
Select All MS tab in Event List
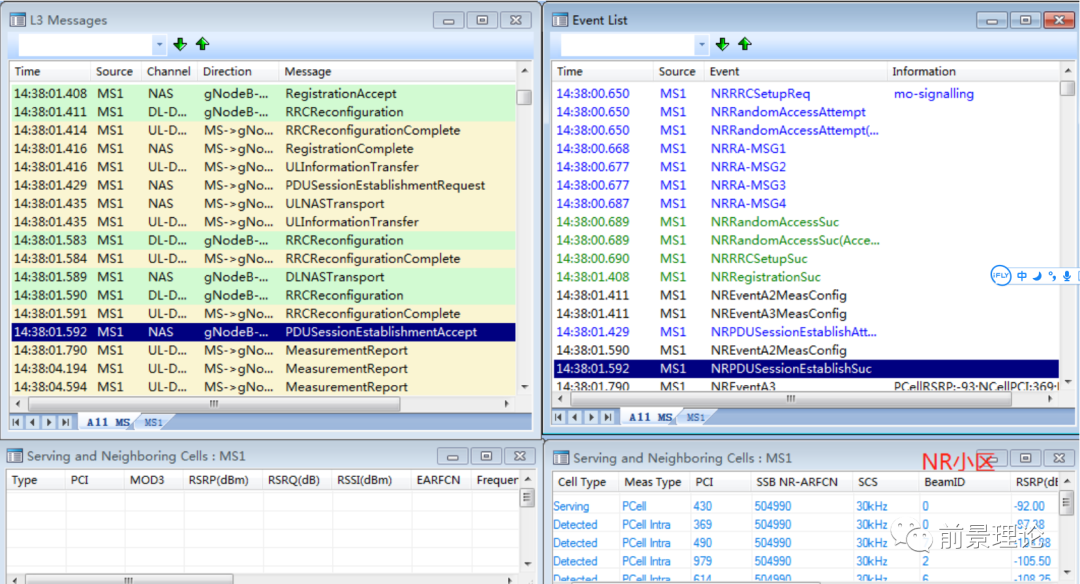650,417
